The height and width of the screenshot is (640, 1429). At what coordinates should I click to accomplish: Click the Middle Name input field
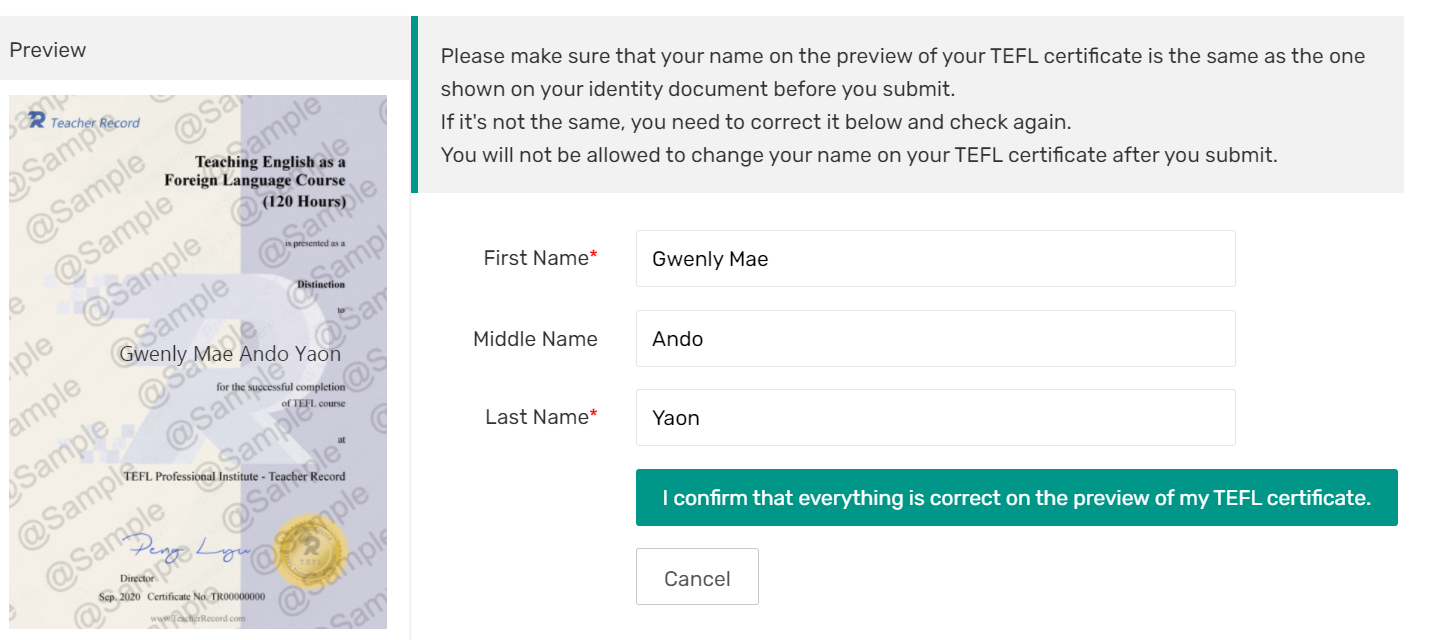(935, 338)
